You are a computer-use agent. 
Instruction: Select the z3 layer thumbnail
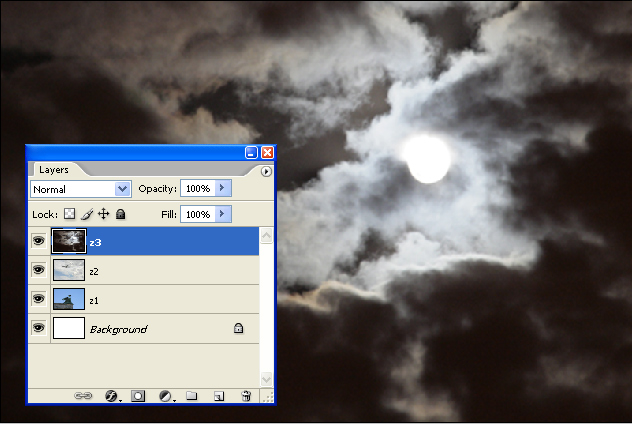click(x=69, y=241)
